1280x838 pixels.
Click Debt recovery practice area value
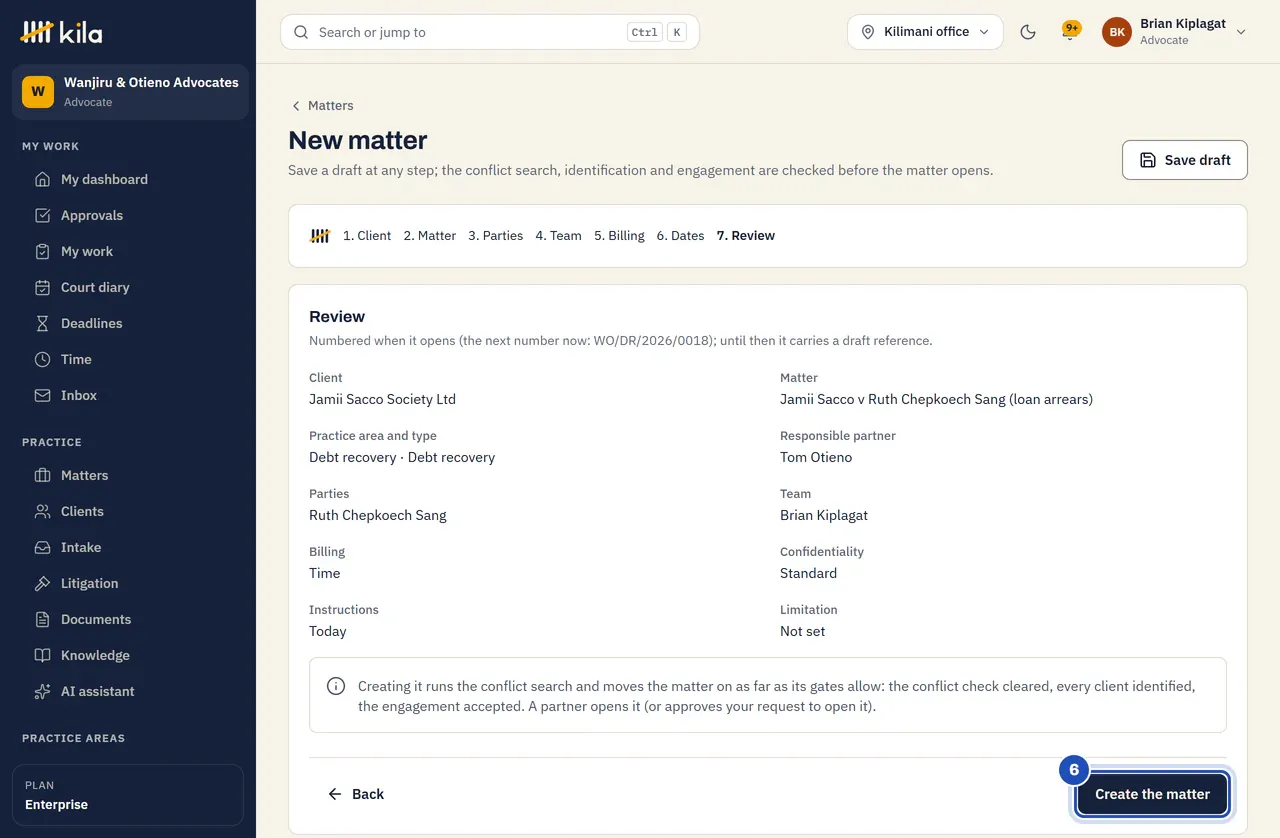402,457
